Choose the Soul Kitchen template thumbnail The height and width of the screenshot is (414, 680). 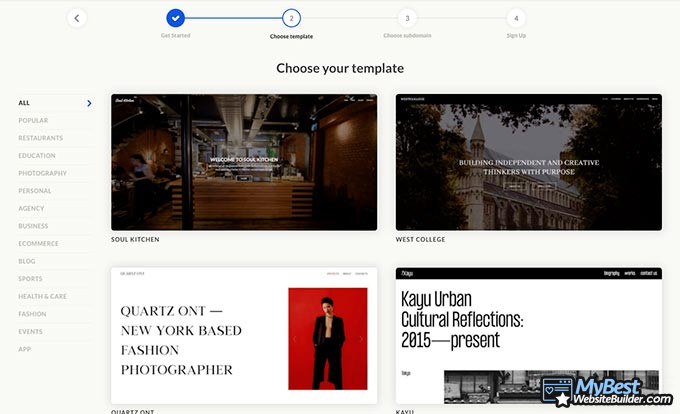(244, 162)
